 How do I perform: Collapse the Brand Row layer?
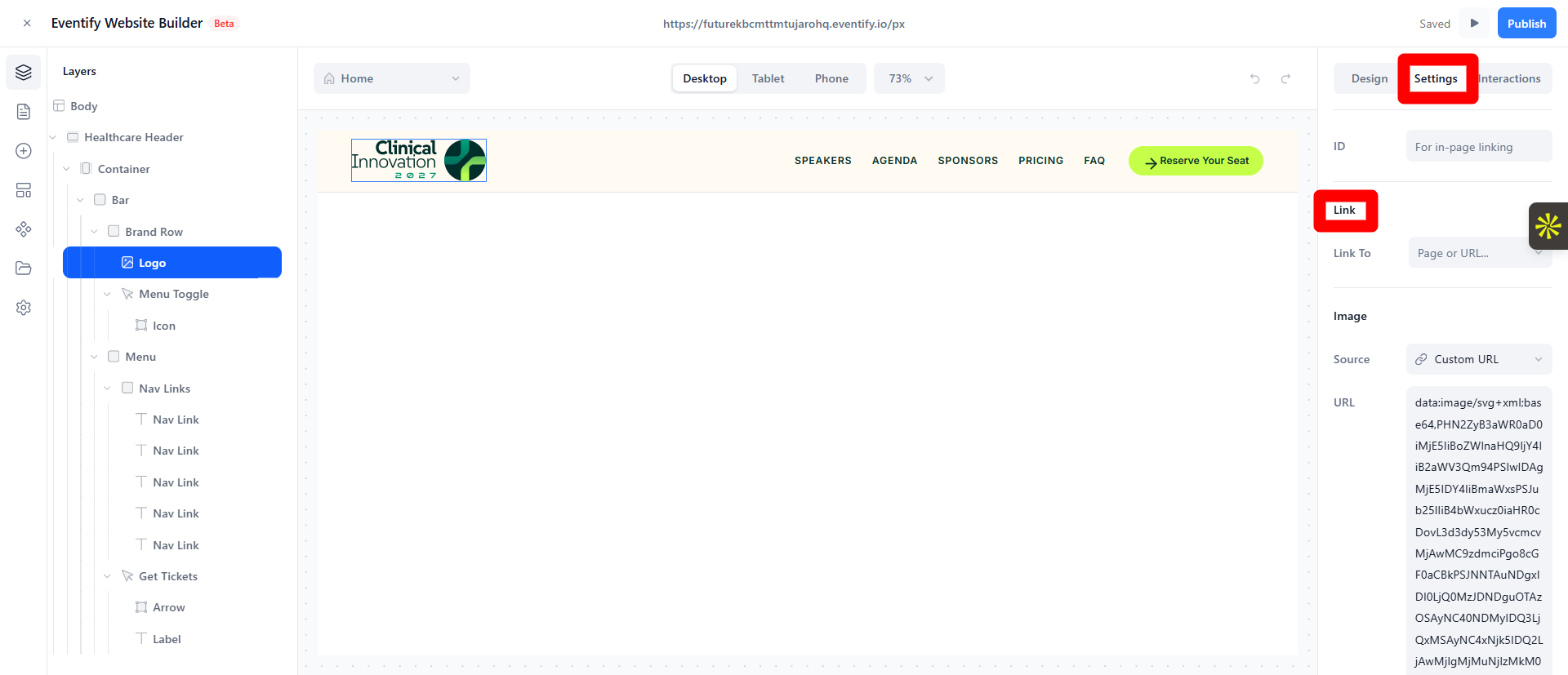[94, 232]
